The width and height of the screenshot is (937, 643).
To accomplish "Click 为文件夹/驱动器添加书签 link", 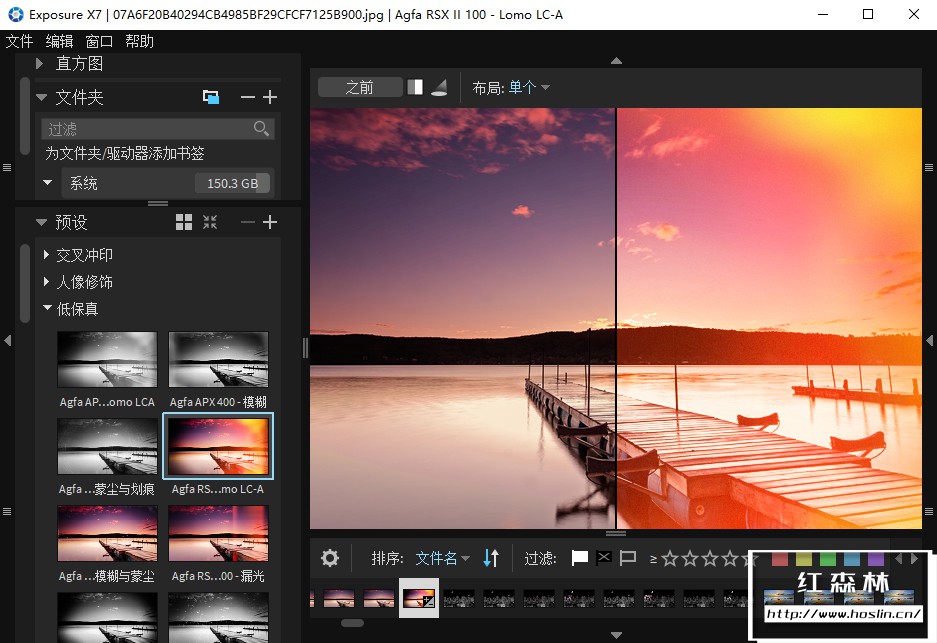I will [x=125, y=153].
